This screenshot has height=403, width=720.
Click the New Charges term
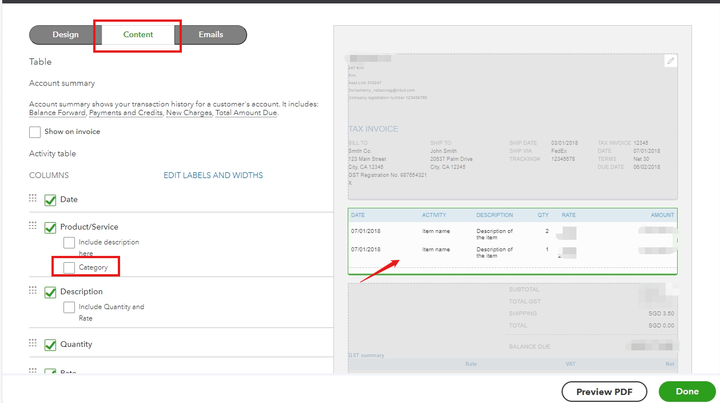[x=189, y=113]
